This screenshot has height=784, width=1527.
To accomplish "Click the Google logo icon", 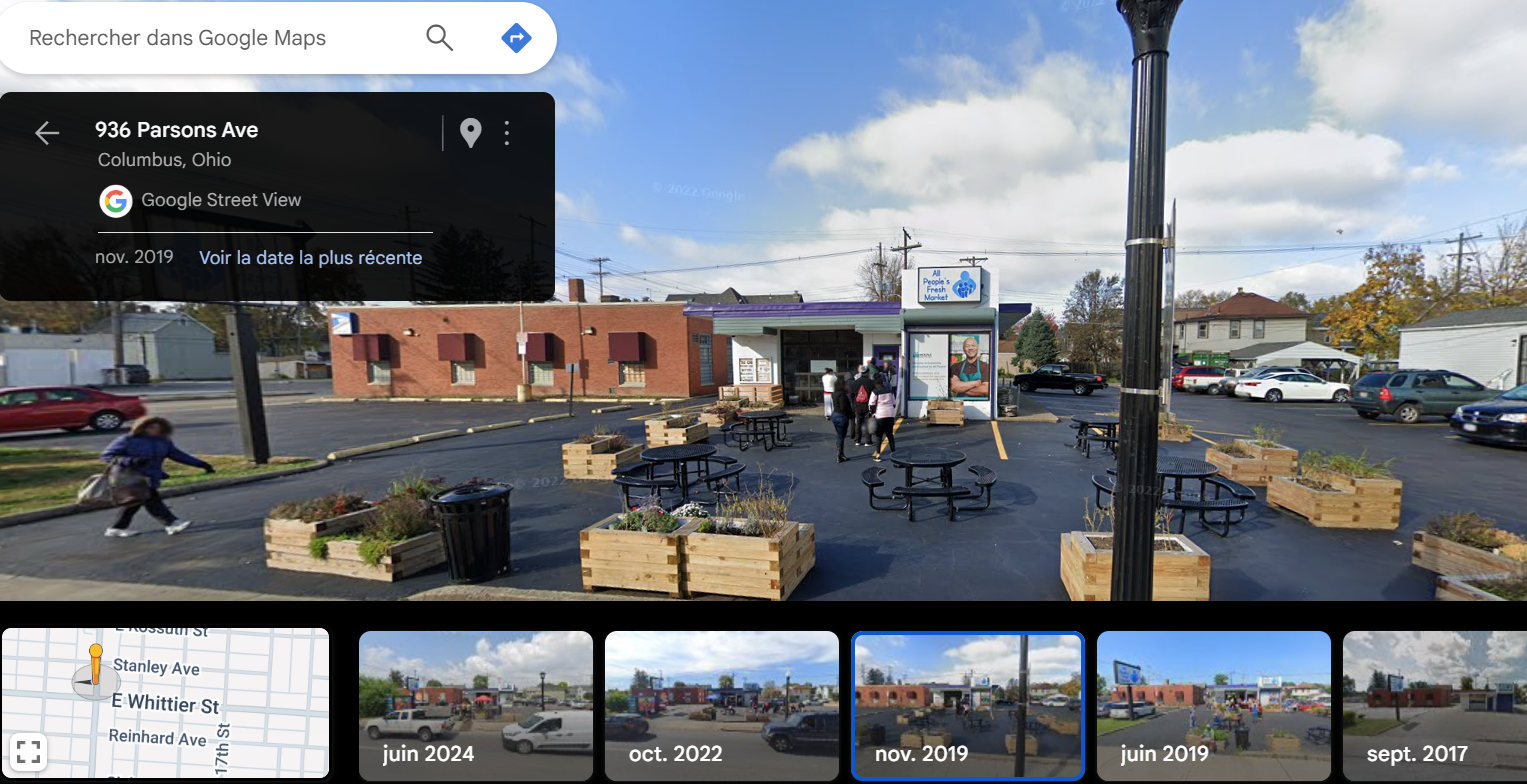I will (116, 201).
